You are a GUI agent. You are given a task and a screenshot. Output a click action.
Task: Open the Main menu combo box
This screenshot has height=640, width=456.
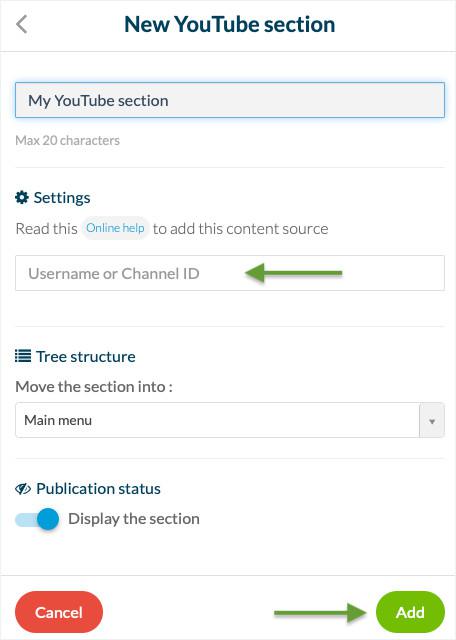[230, 420]
